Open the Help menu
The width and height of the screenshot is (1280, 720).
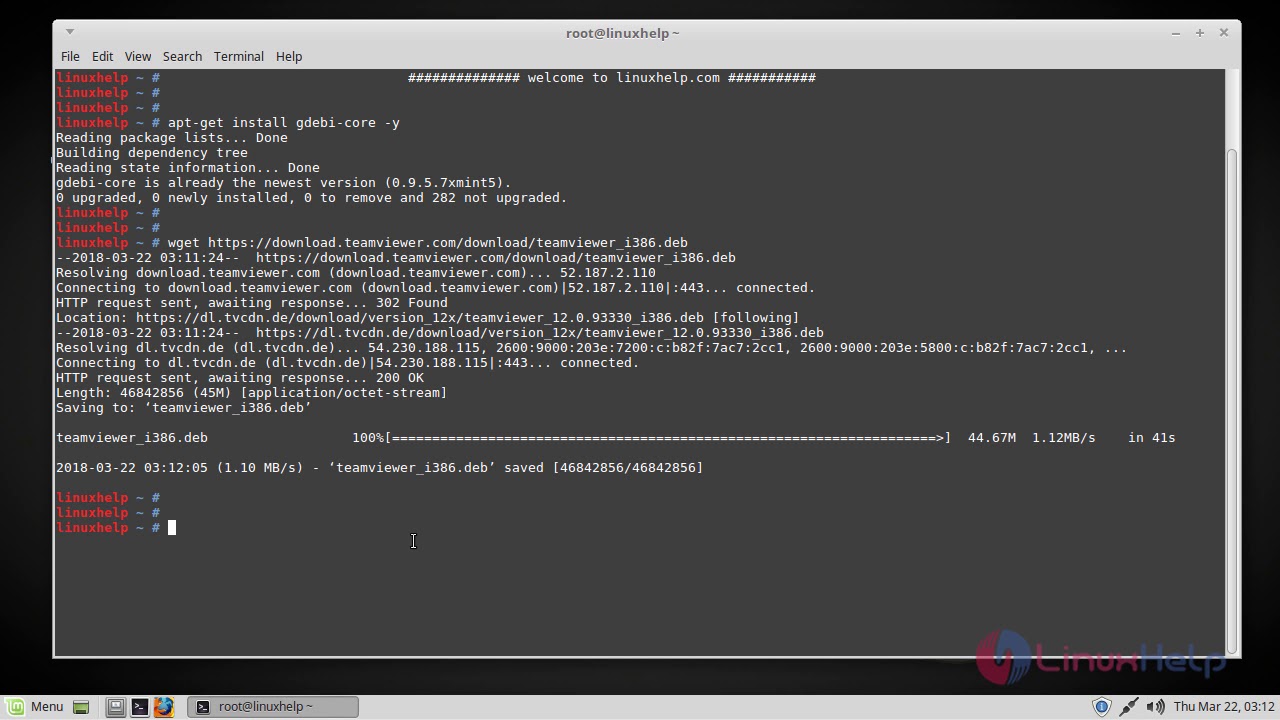289,56
